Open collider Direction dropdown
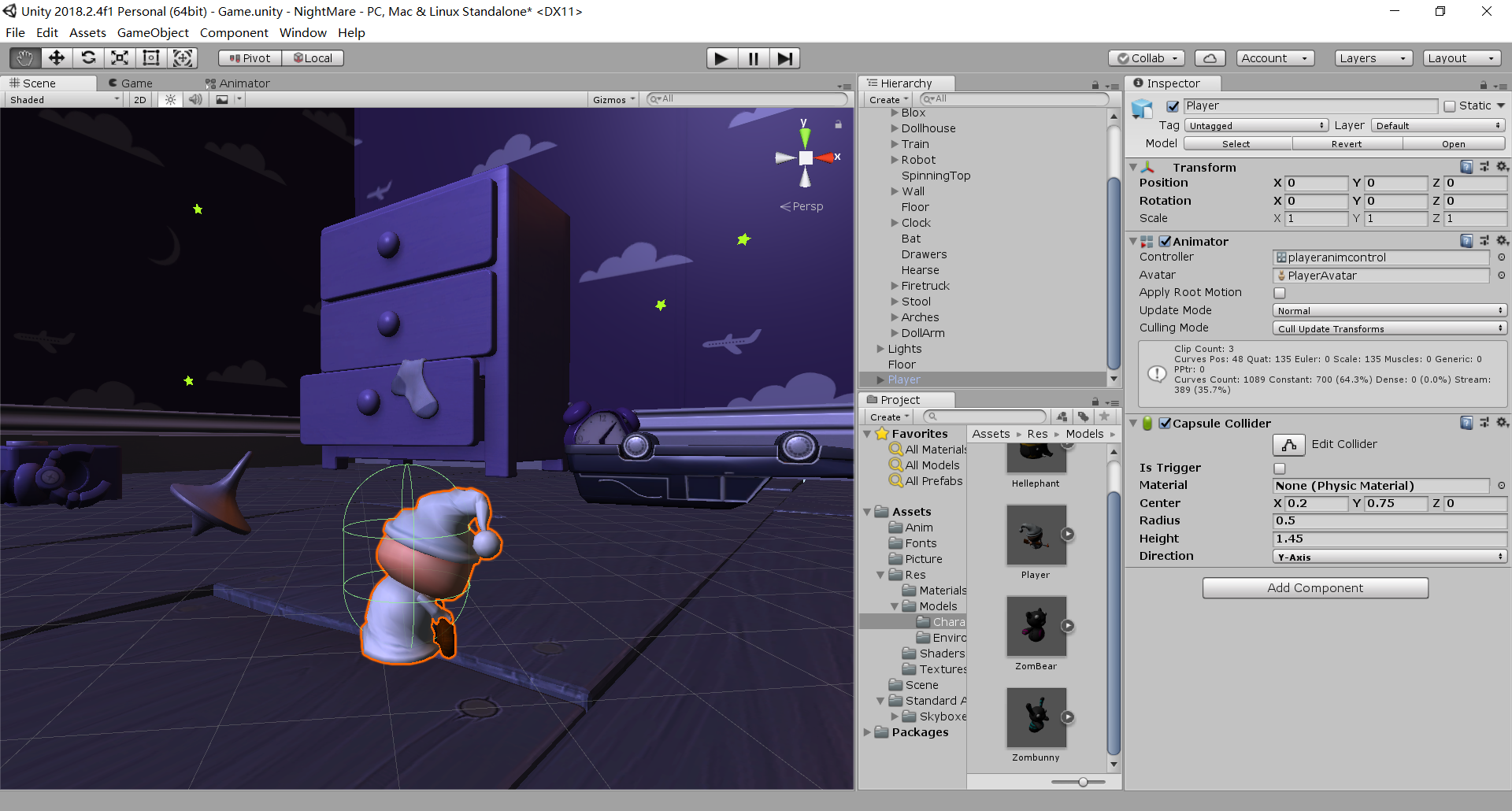1512x811 pixels. (x=1389, y=557)
